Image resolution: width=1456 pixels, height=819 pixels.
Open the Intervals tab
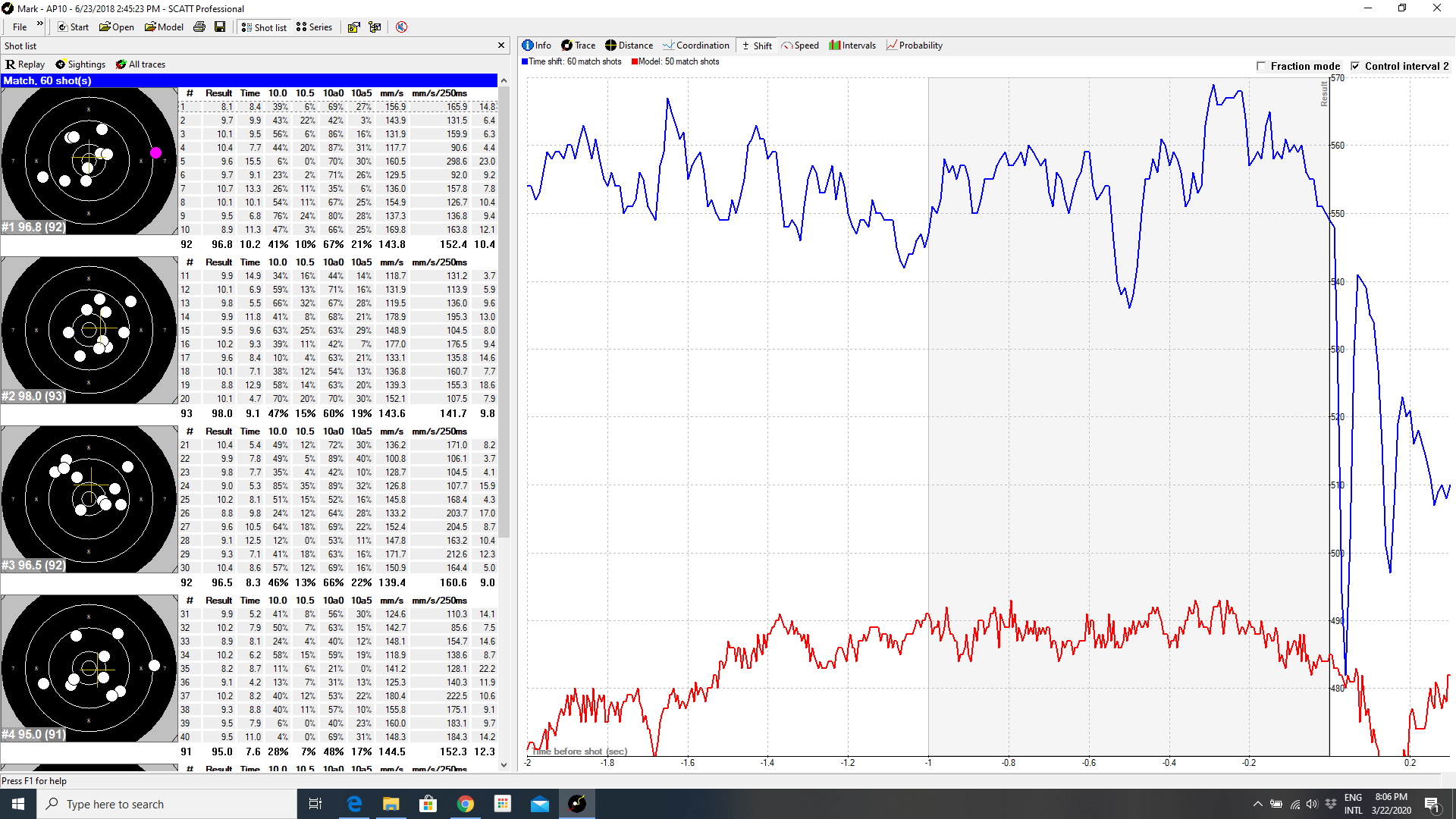pos(853,45)
